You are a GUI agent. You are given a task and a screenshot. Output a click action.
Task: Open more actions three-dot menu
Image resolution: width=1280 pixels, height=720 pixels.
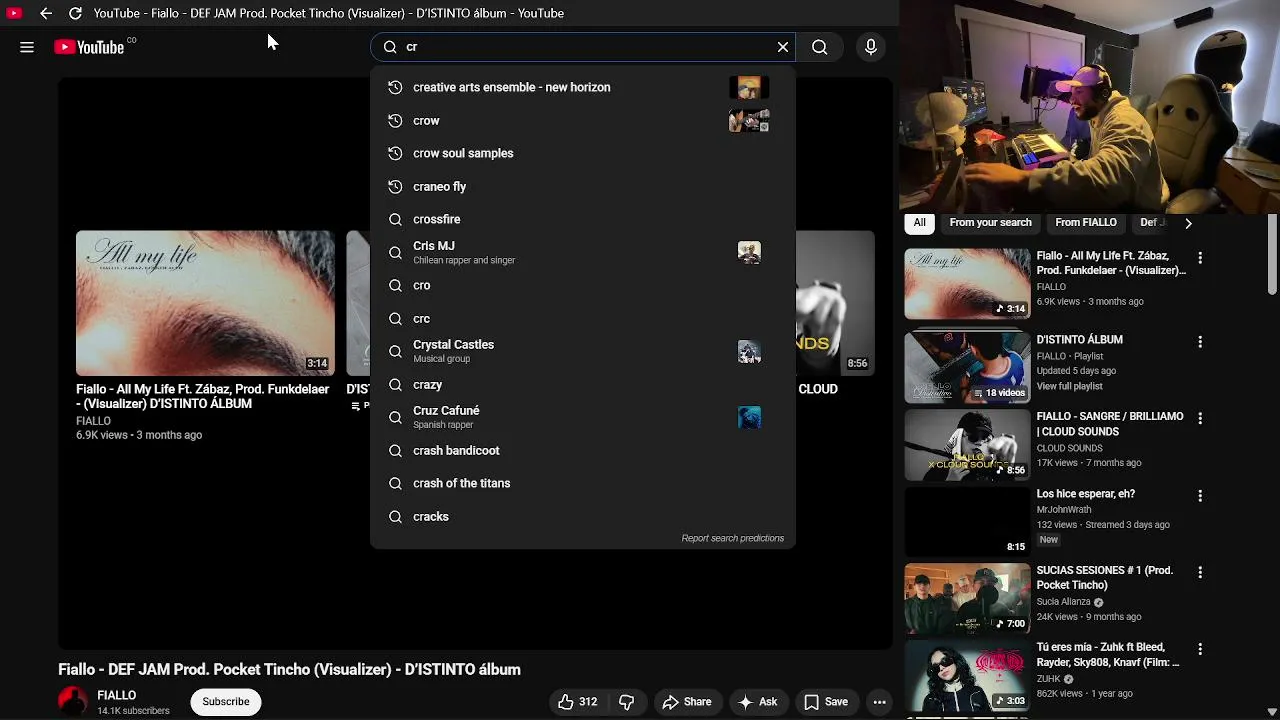pos(880,702)
